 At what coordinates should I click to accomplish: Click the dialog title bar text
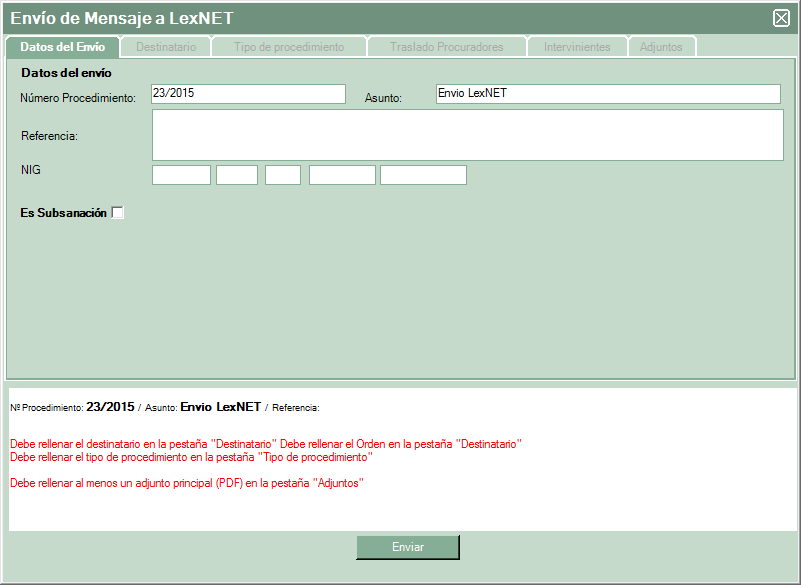[122, 18]
